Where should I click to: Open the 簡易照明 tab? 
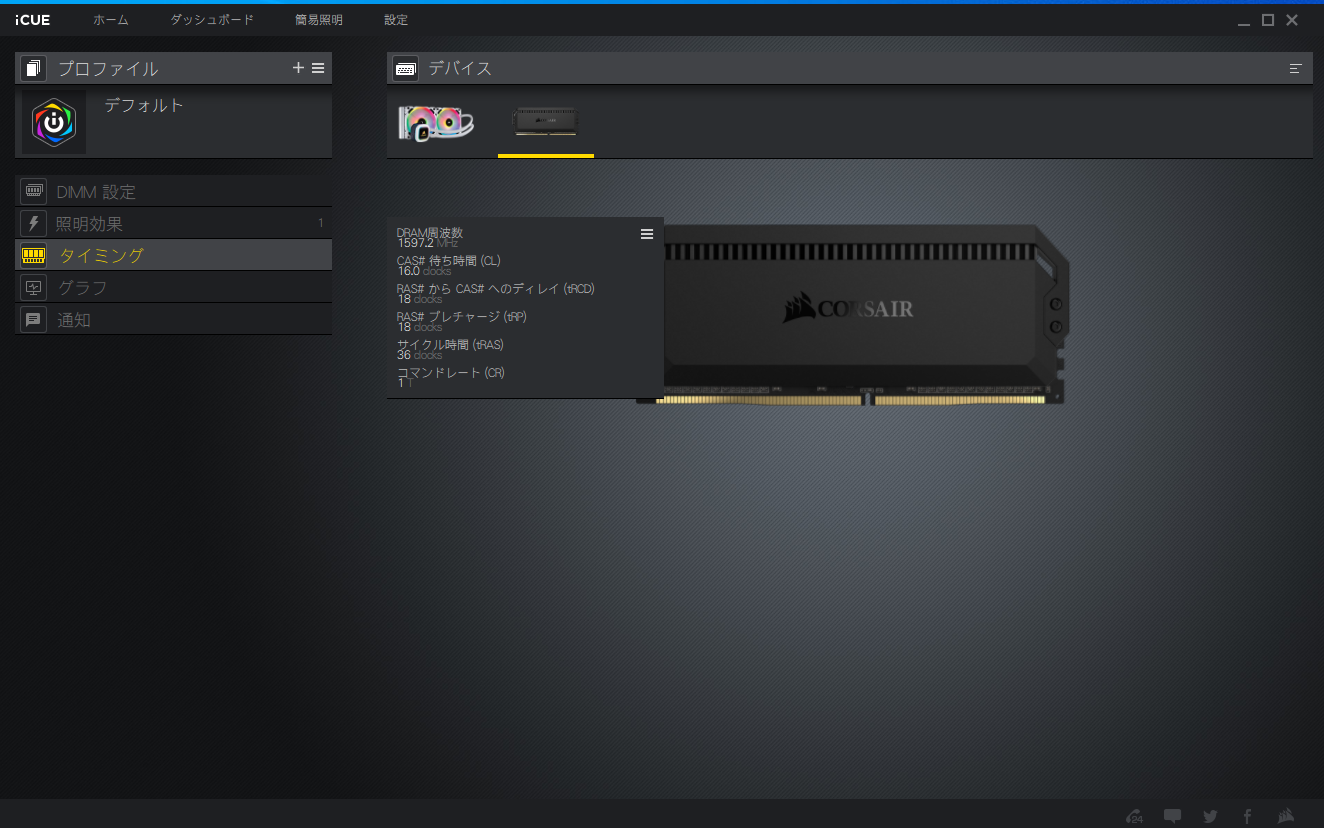319,20
